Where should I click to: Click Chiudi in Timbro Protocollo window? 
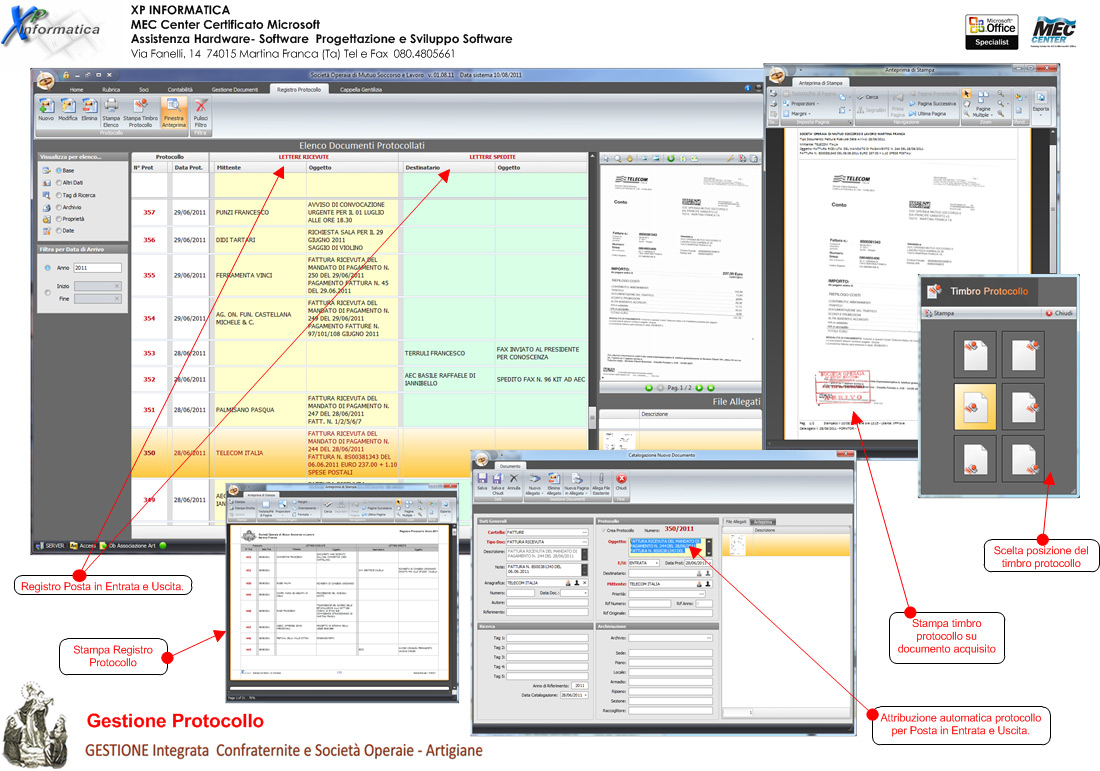(x=1060, y=313)
